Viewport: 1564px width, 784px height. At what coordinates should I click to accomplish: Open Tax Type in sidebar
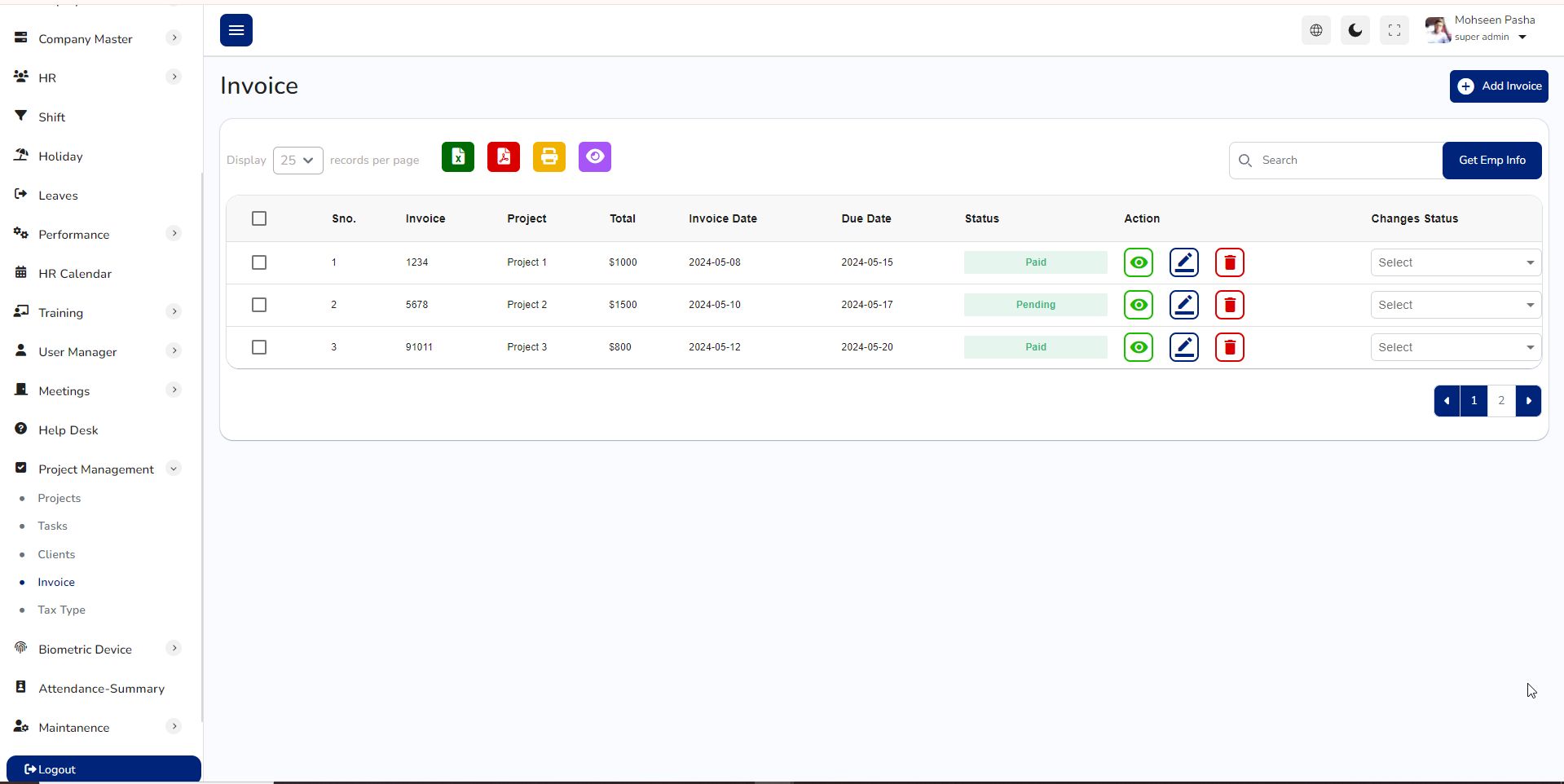pyautogui.click(x=61, y=610)
